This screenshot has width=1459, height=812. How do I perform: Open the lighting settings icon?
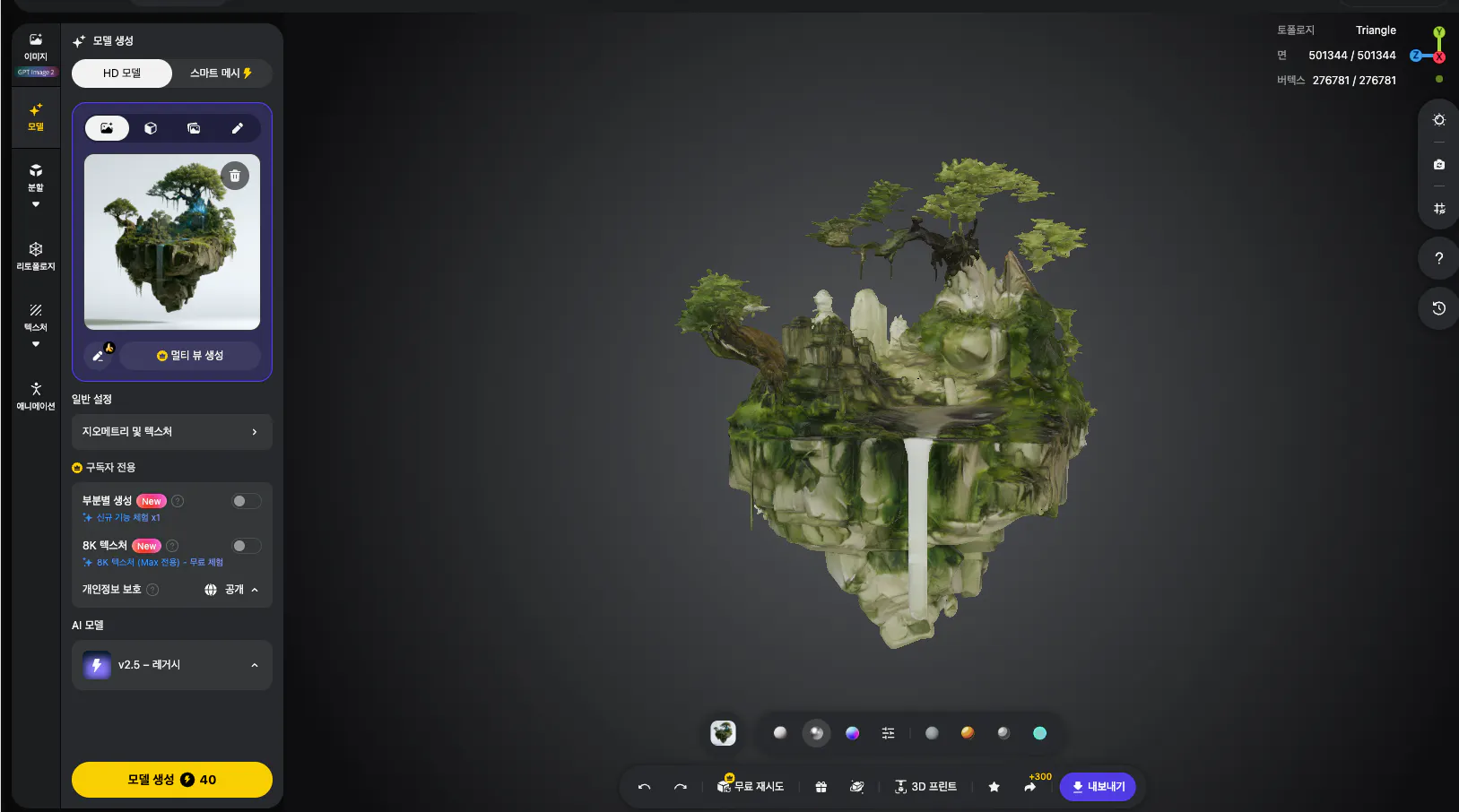[1439, 120]
